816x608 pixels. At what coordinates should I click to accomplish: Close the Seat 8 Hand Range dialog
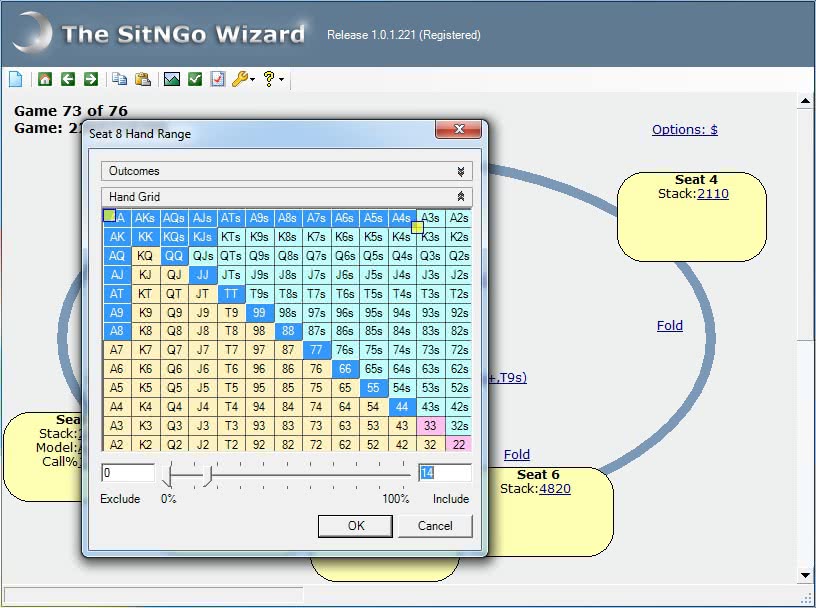point(458,129)
